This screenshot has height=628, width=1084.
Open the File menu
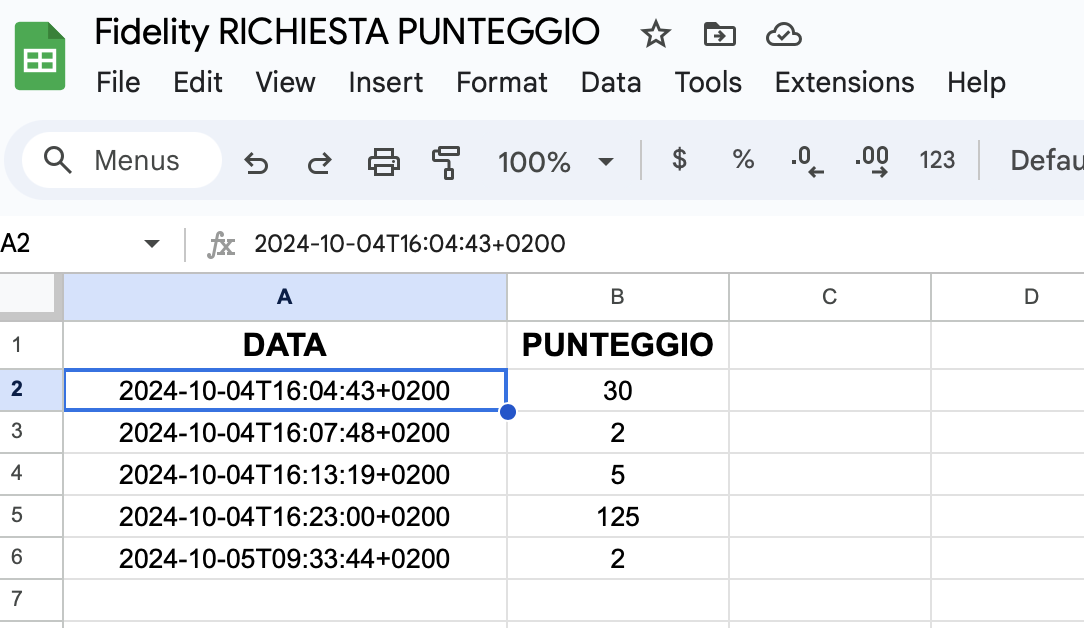pyautogui.click(x=118, y=82)
